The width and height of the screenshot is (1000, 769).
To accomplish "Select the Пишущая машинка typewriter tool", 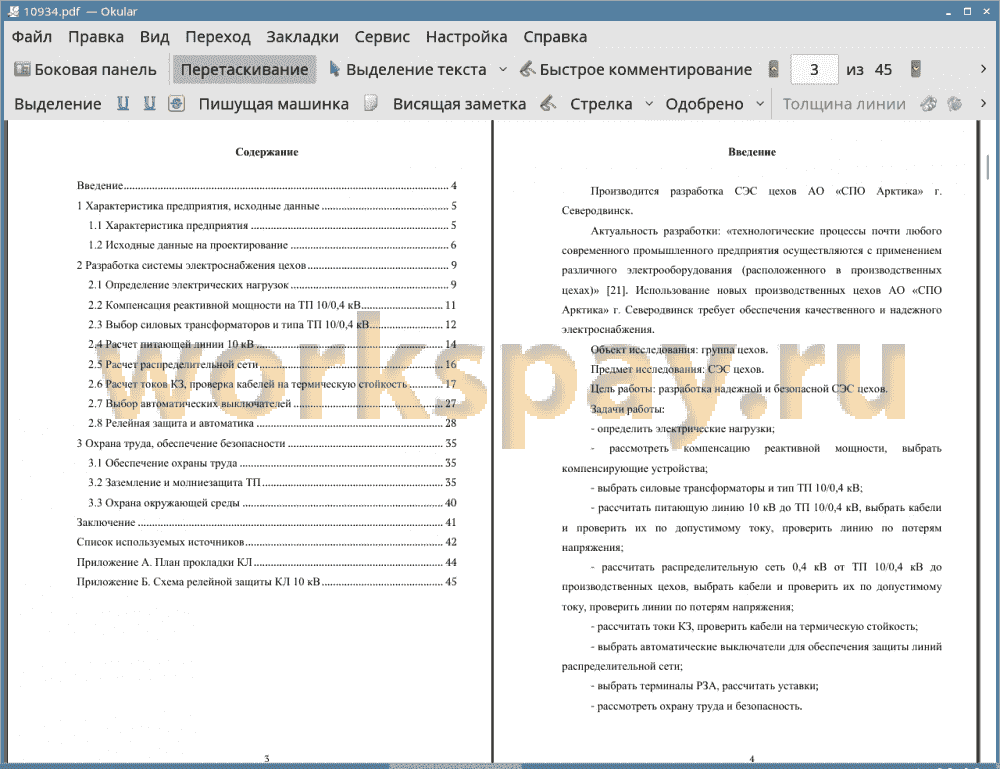I will click(x=274, y=104).
